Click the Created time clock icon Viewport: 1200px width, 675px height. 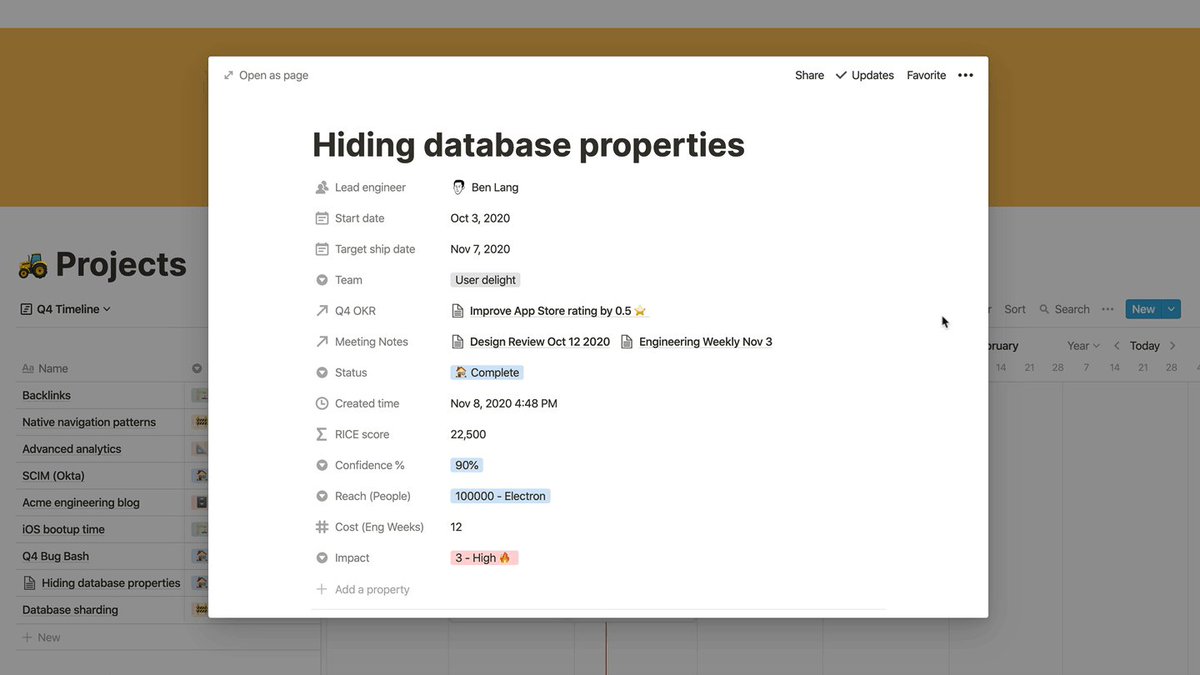click(322, 404)
